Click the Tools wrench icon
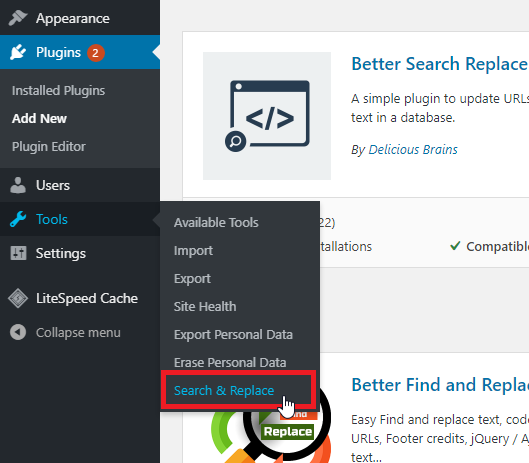The height and width of the screenshot is (463, 529). click(18, 219)
